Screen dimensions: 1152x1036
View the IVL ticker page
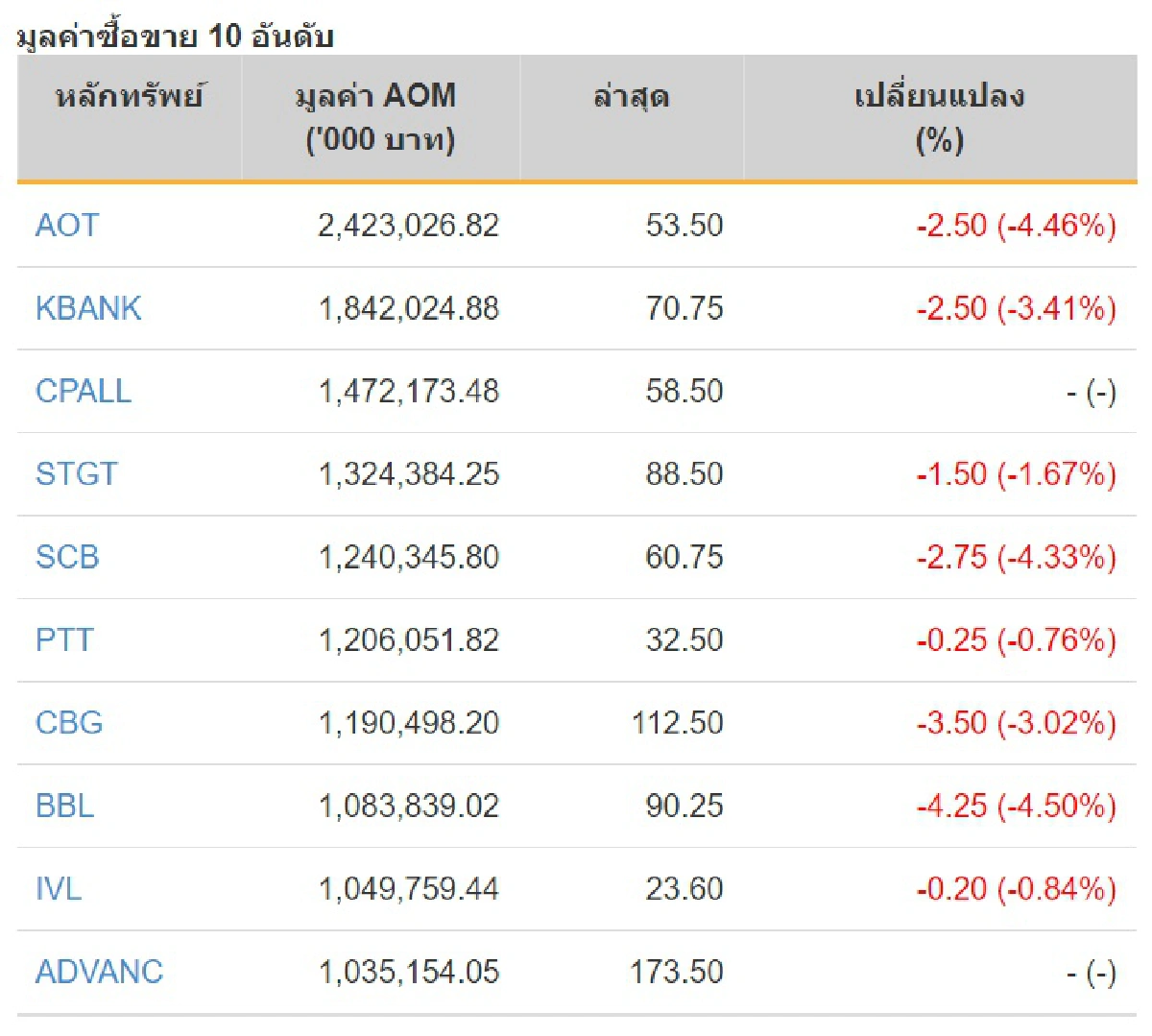tap(60, 889)
